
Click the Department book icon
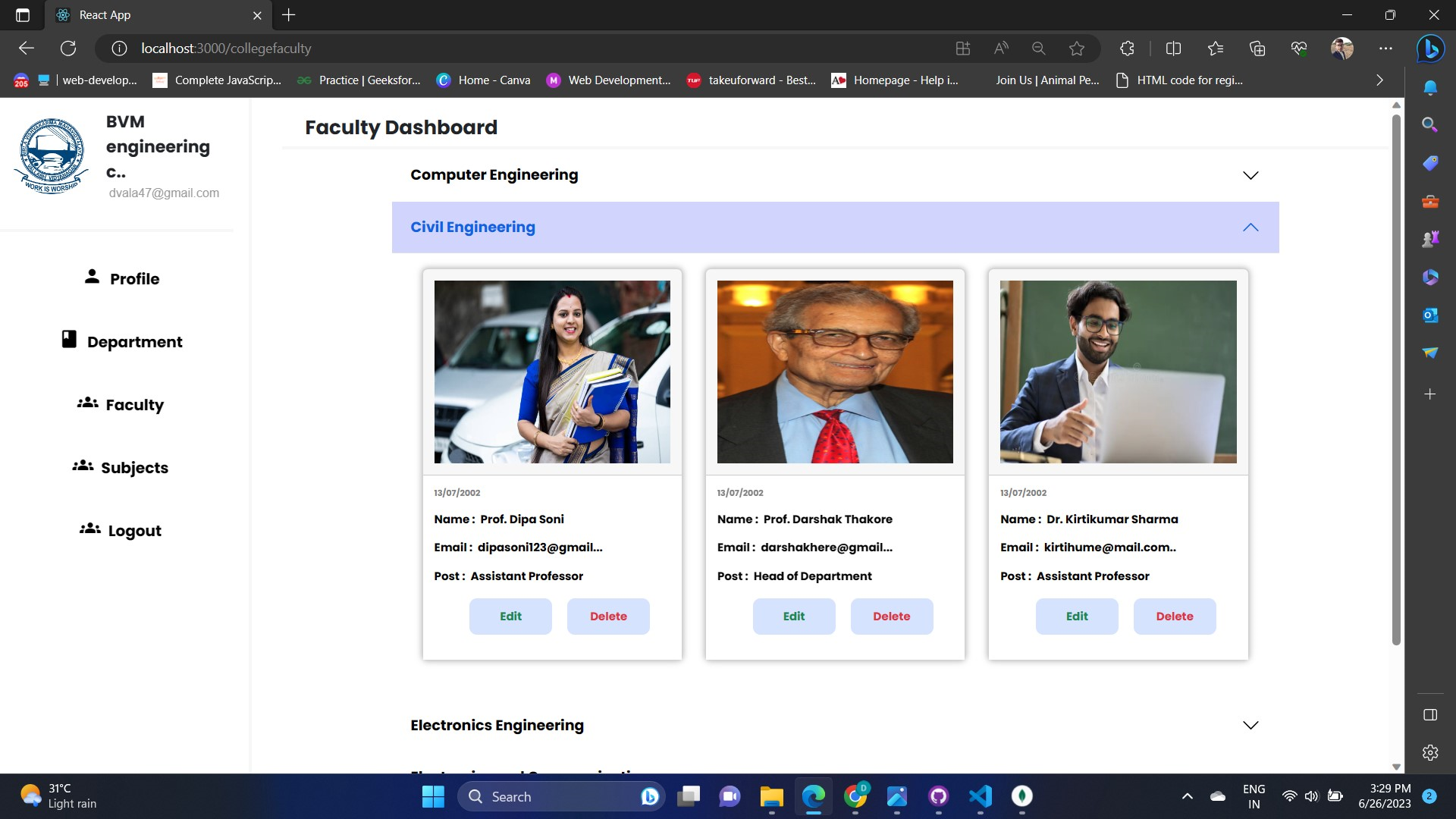point(69,339)
